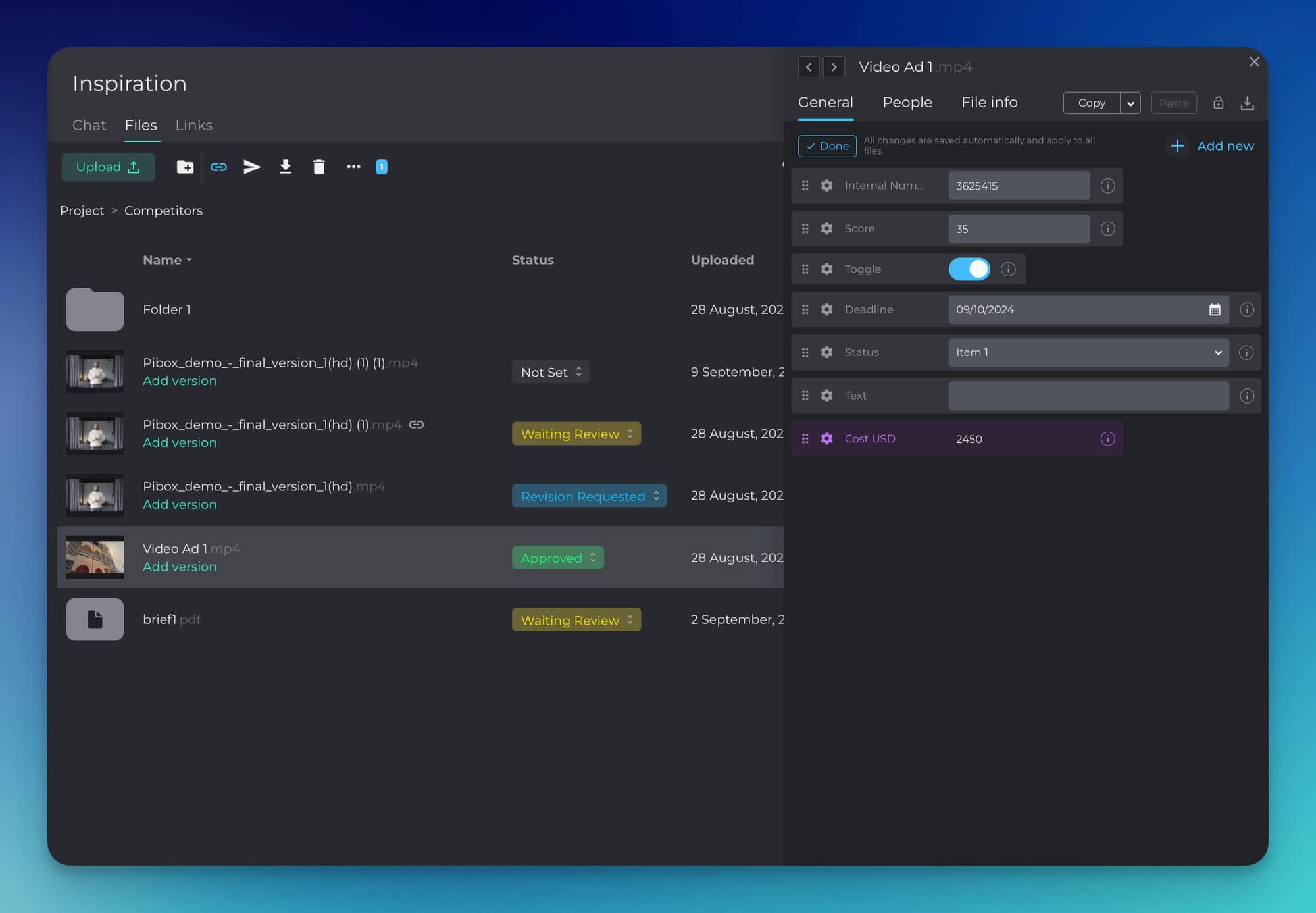The image size is (1316, 913).
Task: Expand the Copy button dropdown arrow
Action: click(1130, 103)
